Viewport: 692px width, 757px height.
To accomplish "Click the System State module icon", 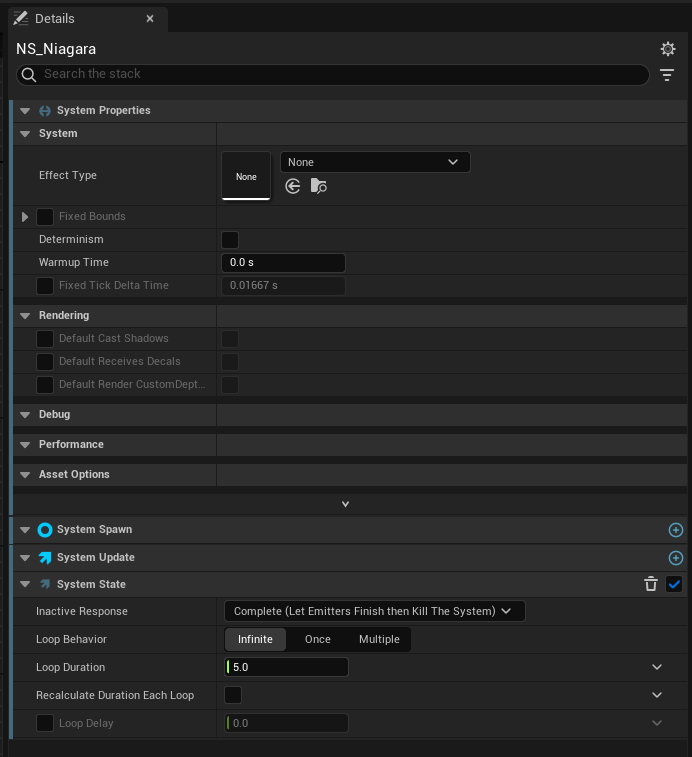I will coord(45,584).
